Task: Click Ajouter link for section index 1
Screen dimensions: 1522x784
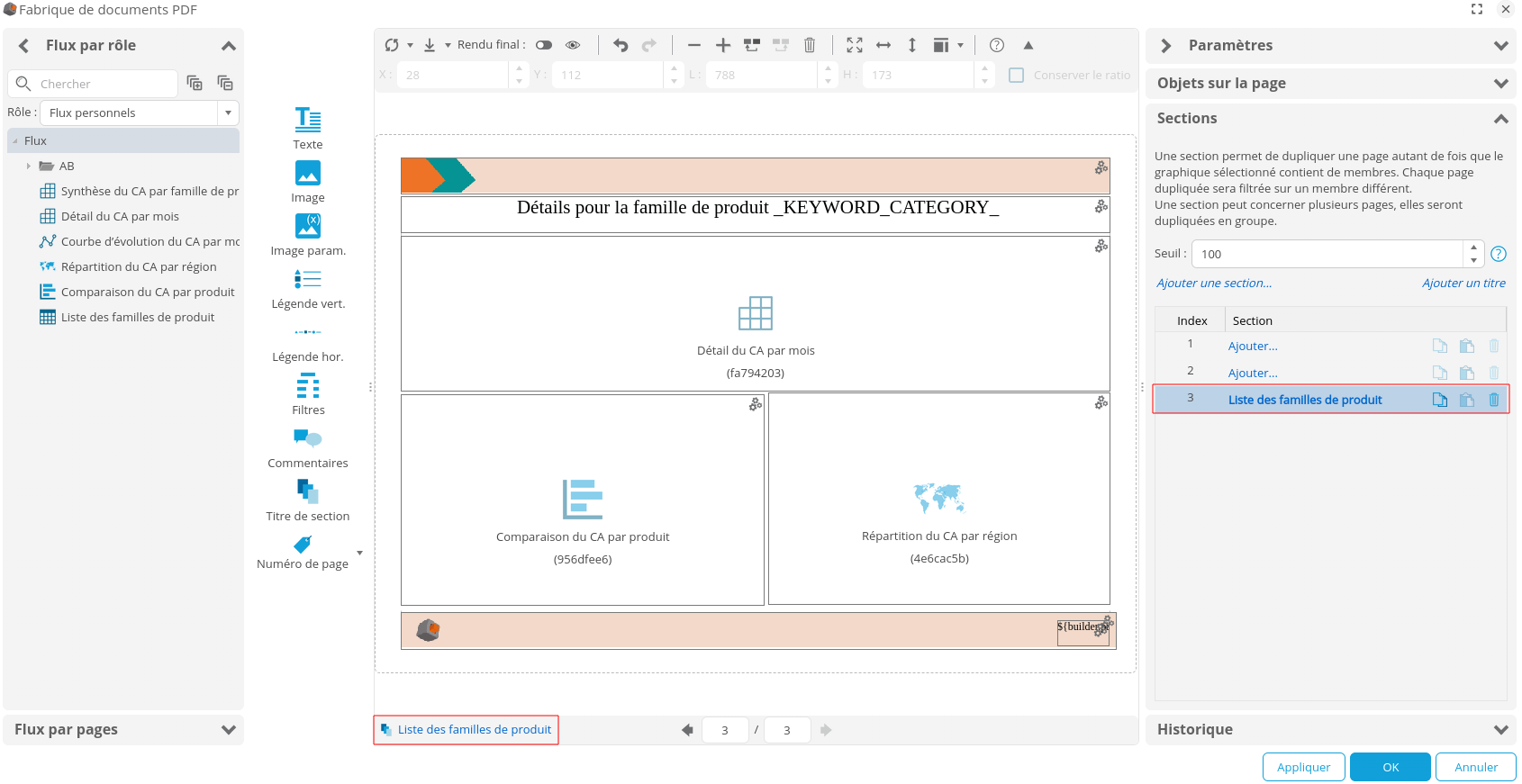Action: point(1253,346)
